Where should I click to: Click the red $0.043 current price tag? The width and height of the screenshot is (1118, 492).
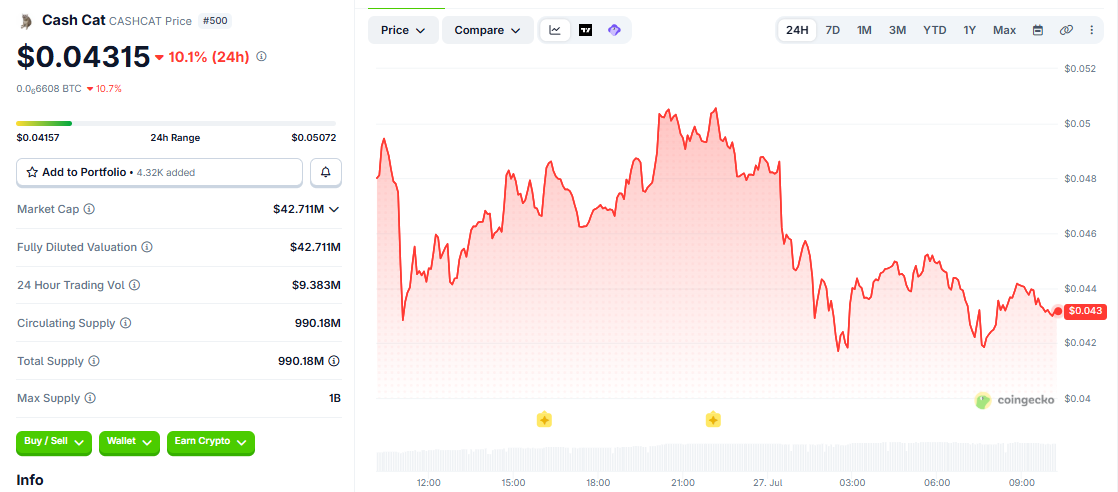pos(1084,311)
